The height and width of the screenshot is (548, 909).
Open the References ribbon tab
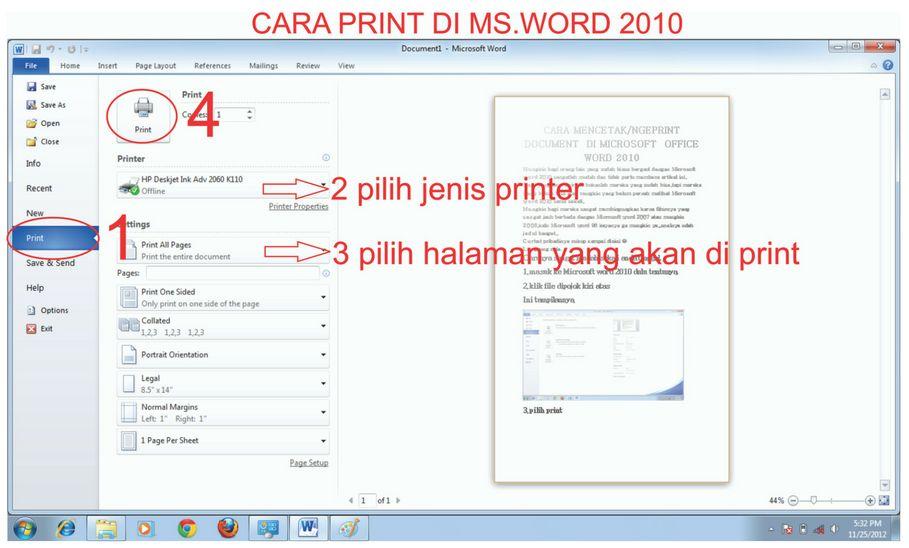pyautogui.click(x=212, y=66)
